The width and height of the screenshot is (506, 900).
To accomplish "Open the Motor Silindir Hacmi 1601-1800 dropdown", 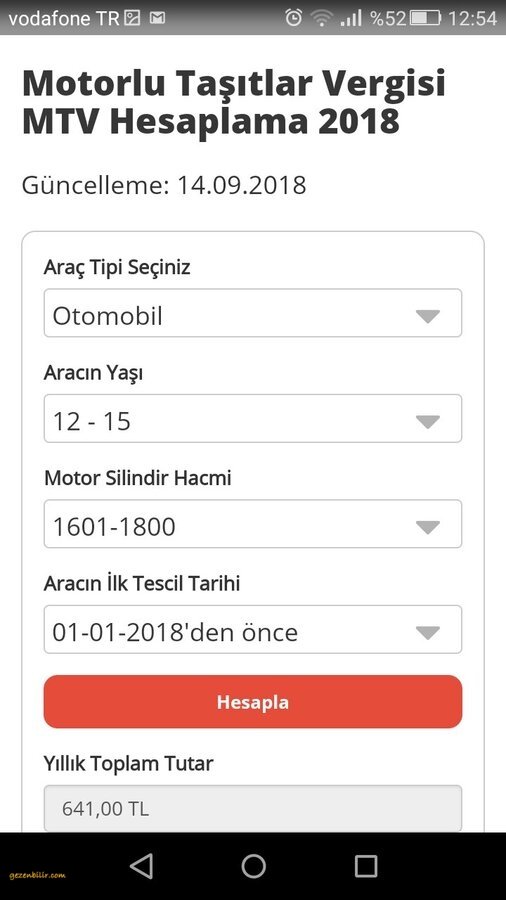I will 252,523.
